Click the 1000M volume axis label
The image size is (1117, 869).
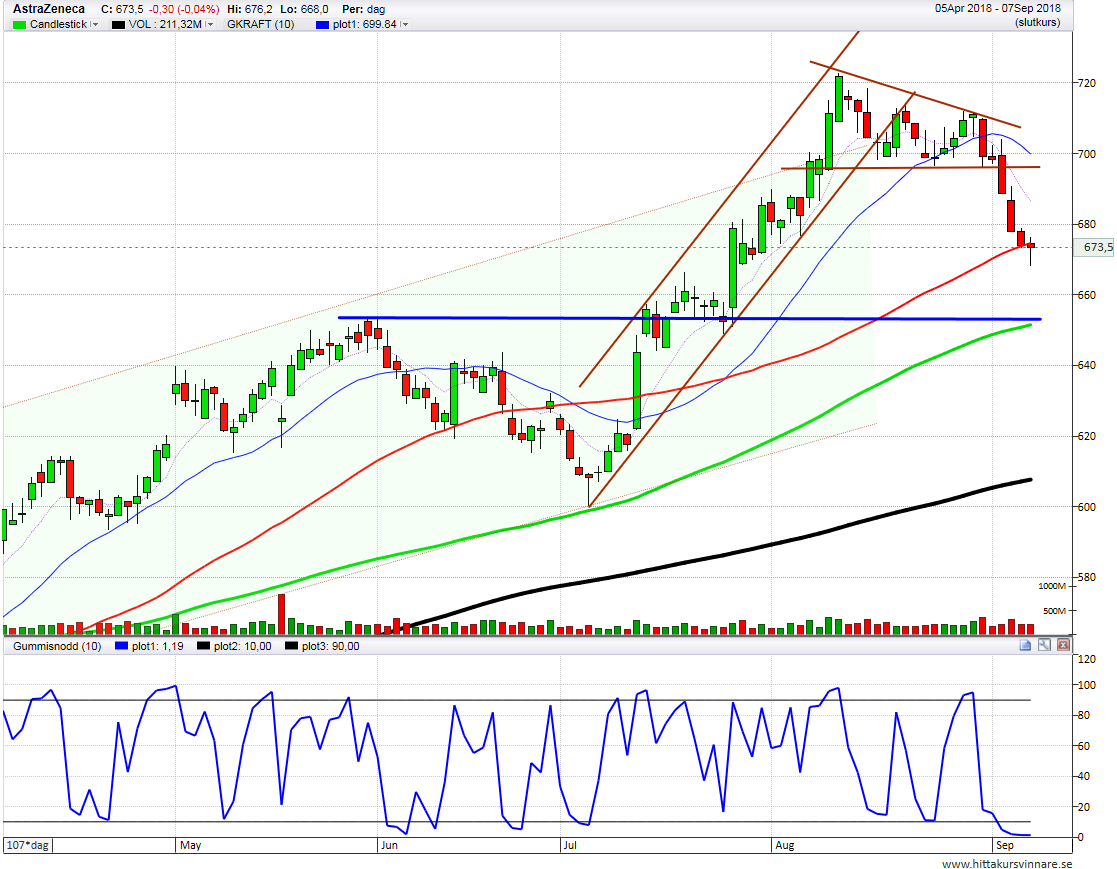click(1052, 586)
